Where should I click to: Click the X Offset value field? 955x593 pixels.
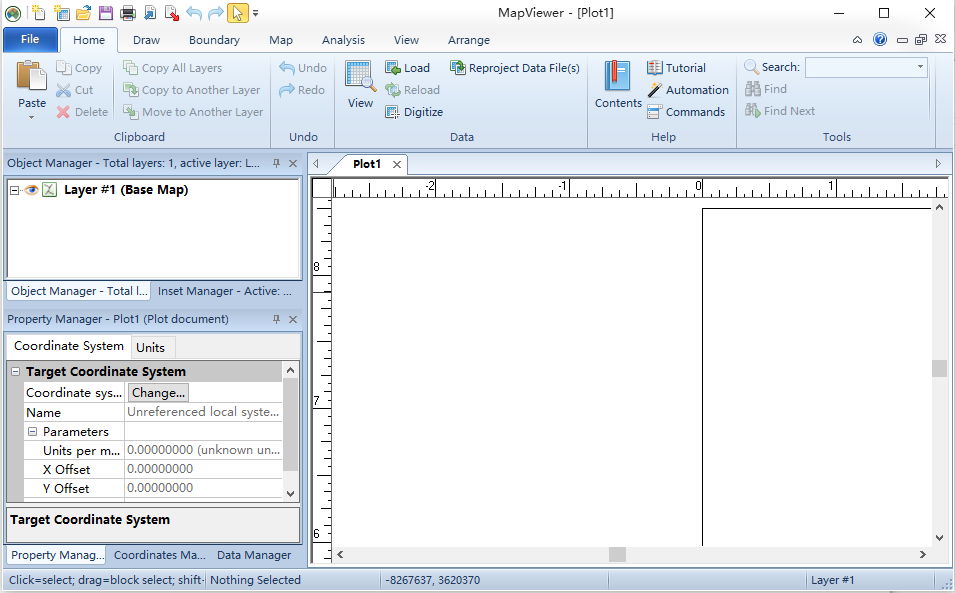[203, 469]
